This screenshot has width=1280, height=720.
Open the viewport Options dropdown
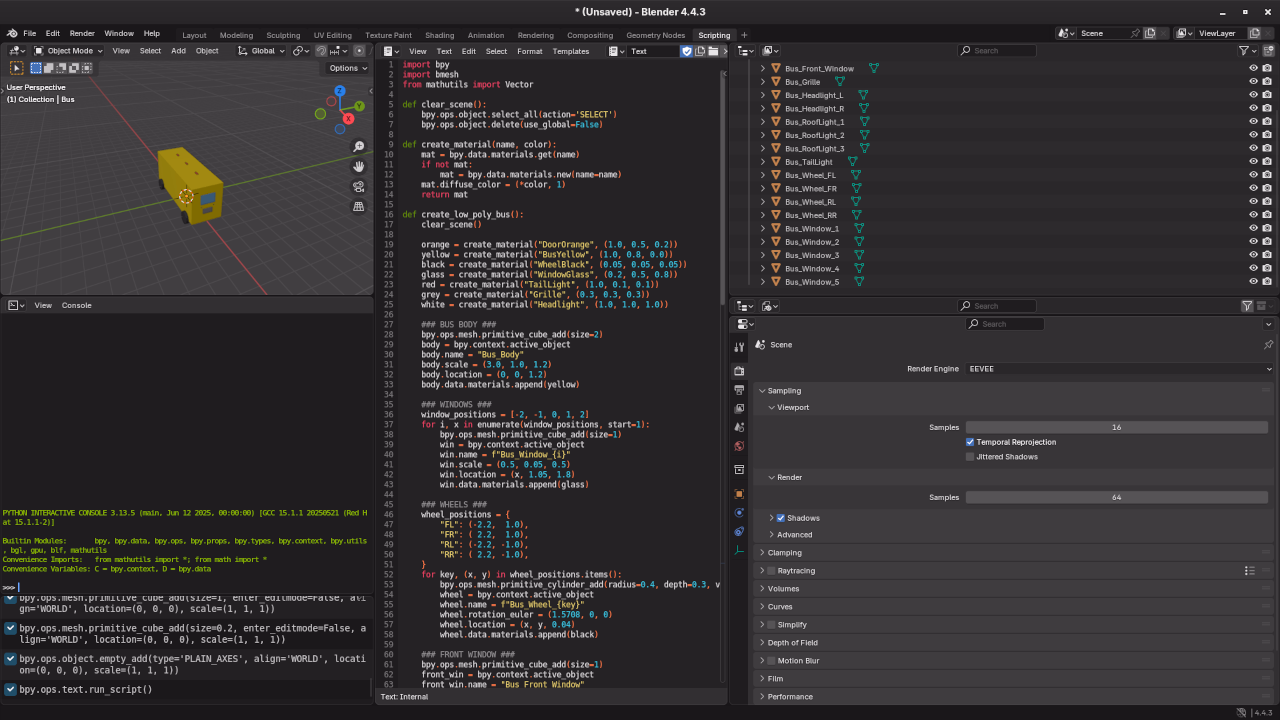tap(348, 68)
